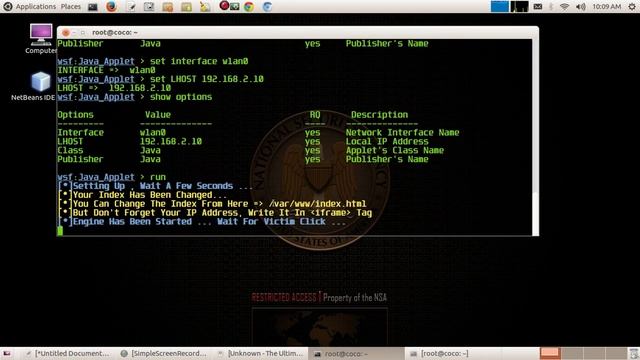Switch to [root@coco: ~] taskbar window
This screenshot has height=360, width=640.
coord(440,353)
